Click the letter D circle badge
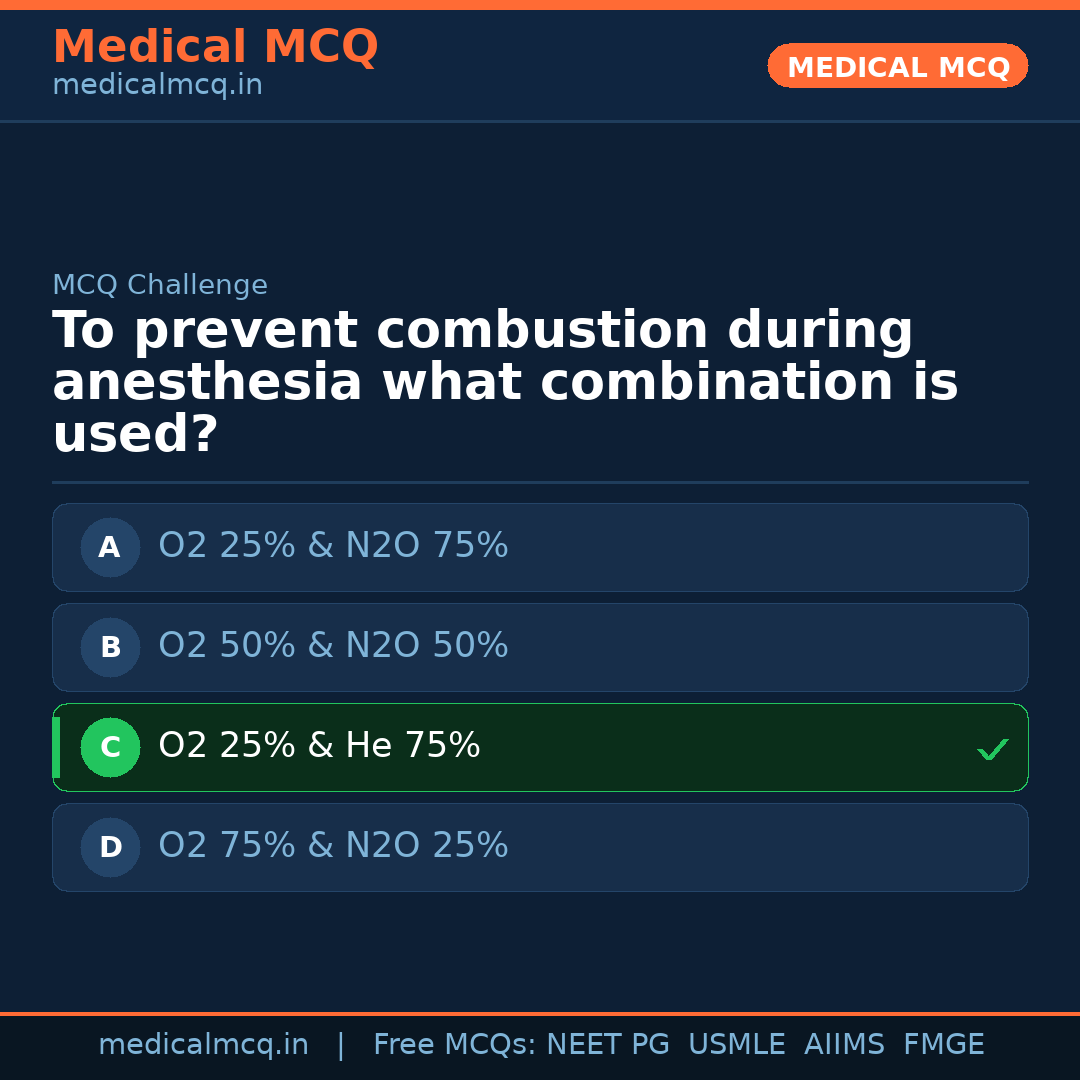 pyautogui.click(x=110, y=848)
